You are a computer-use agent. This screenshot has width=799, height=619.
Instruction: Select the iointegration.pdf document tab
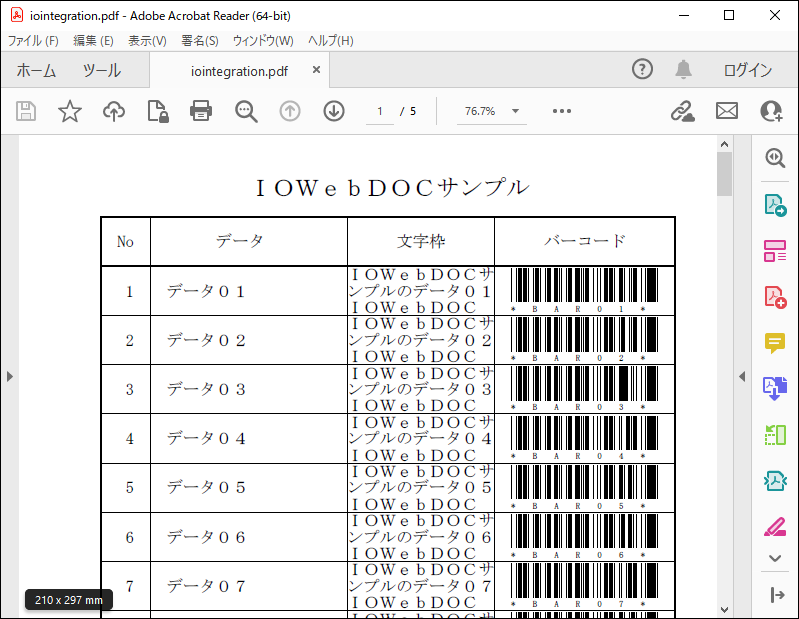click(239, 71)
